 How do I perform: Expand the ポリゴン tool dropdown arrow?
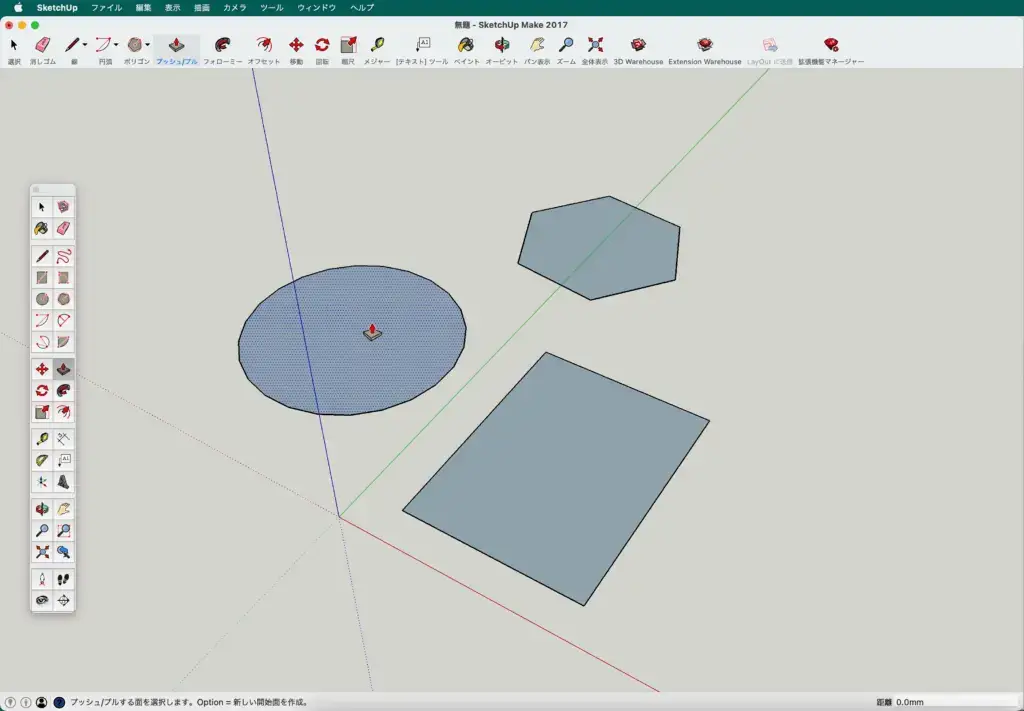(148, 44)
